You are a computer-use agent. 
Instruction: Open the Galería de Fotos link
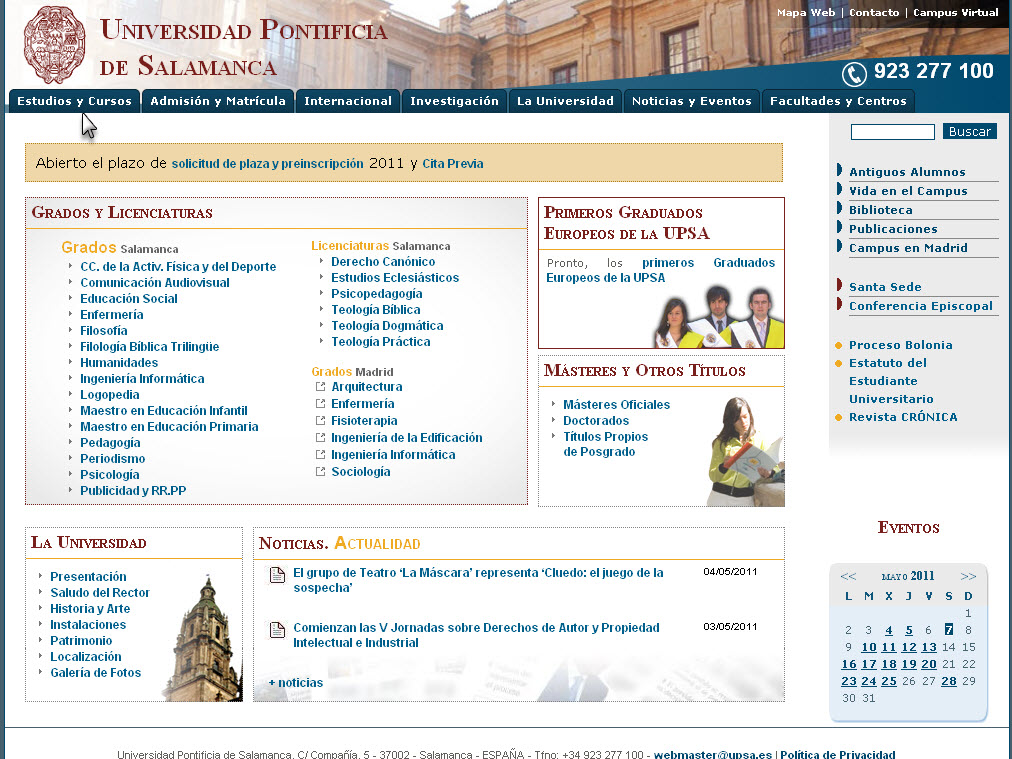coord(96,673)
